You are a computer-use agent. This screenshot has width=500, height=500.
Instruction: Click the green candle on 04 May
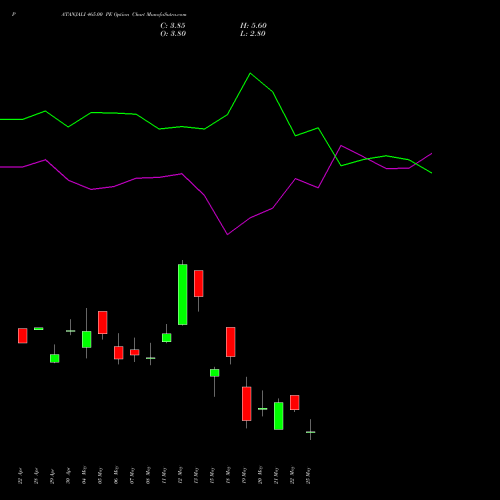click(x=87, y=339)
